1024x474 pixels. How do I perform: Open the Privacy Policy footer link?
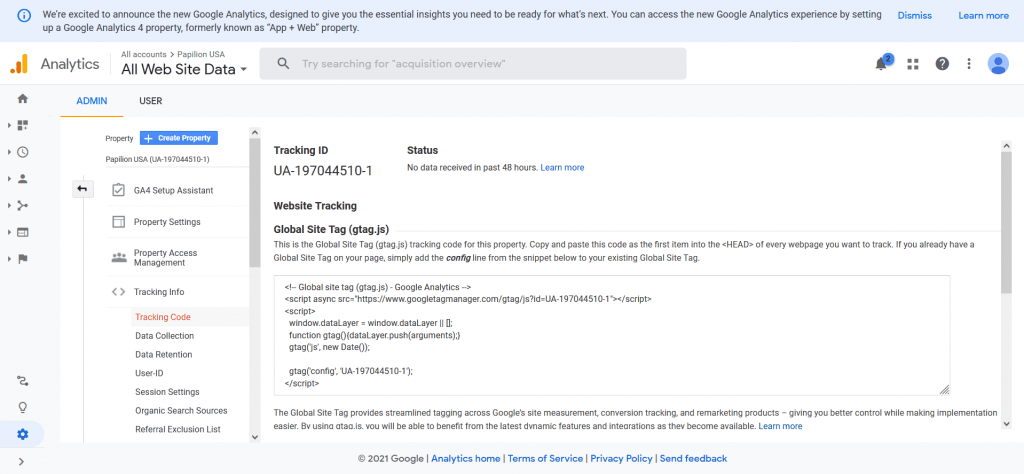(622, 459)
